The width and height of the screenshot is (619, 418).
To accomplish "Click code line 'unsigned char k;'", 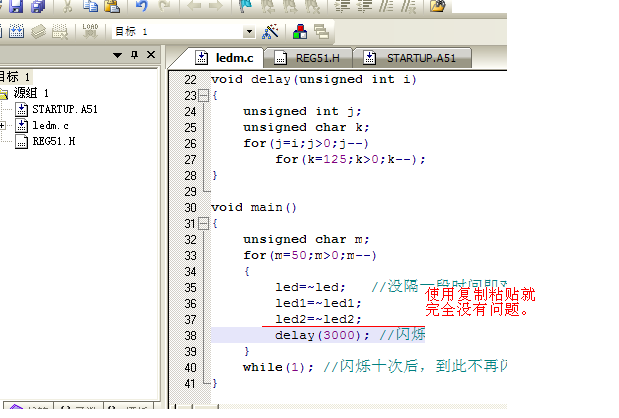I will pos(306,127).
